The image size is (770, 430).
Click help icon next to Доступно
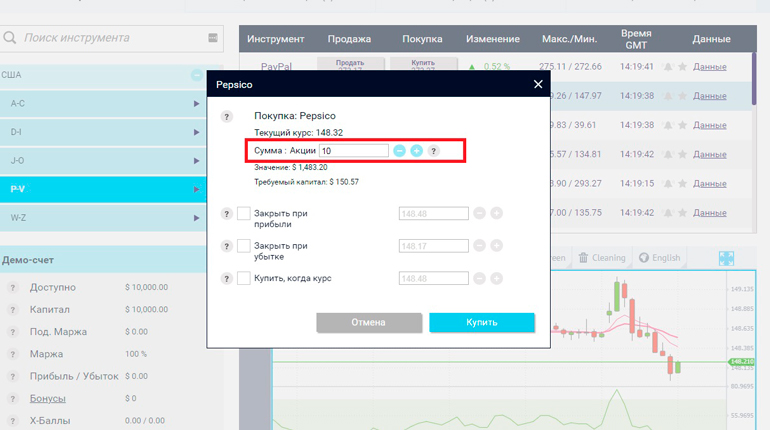13,288
